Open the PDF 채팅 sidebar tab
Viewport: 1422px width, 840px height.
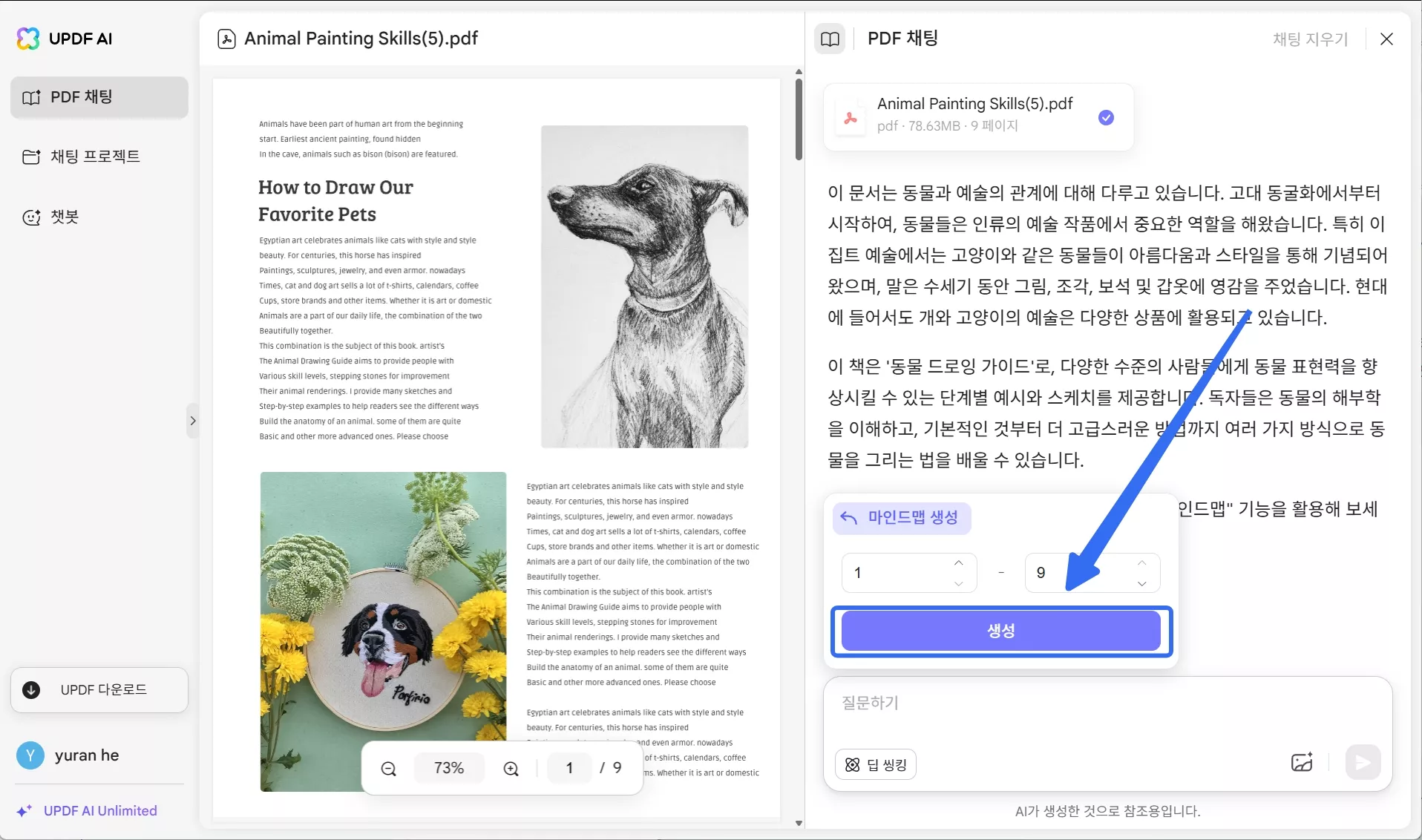pos(99,97)
